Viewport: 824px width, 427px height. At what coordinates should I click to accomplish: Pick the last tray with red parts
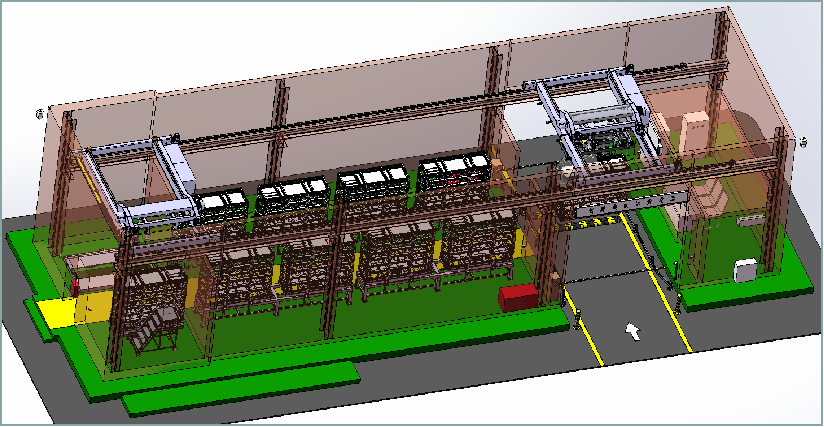point(453,171)
